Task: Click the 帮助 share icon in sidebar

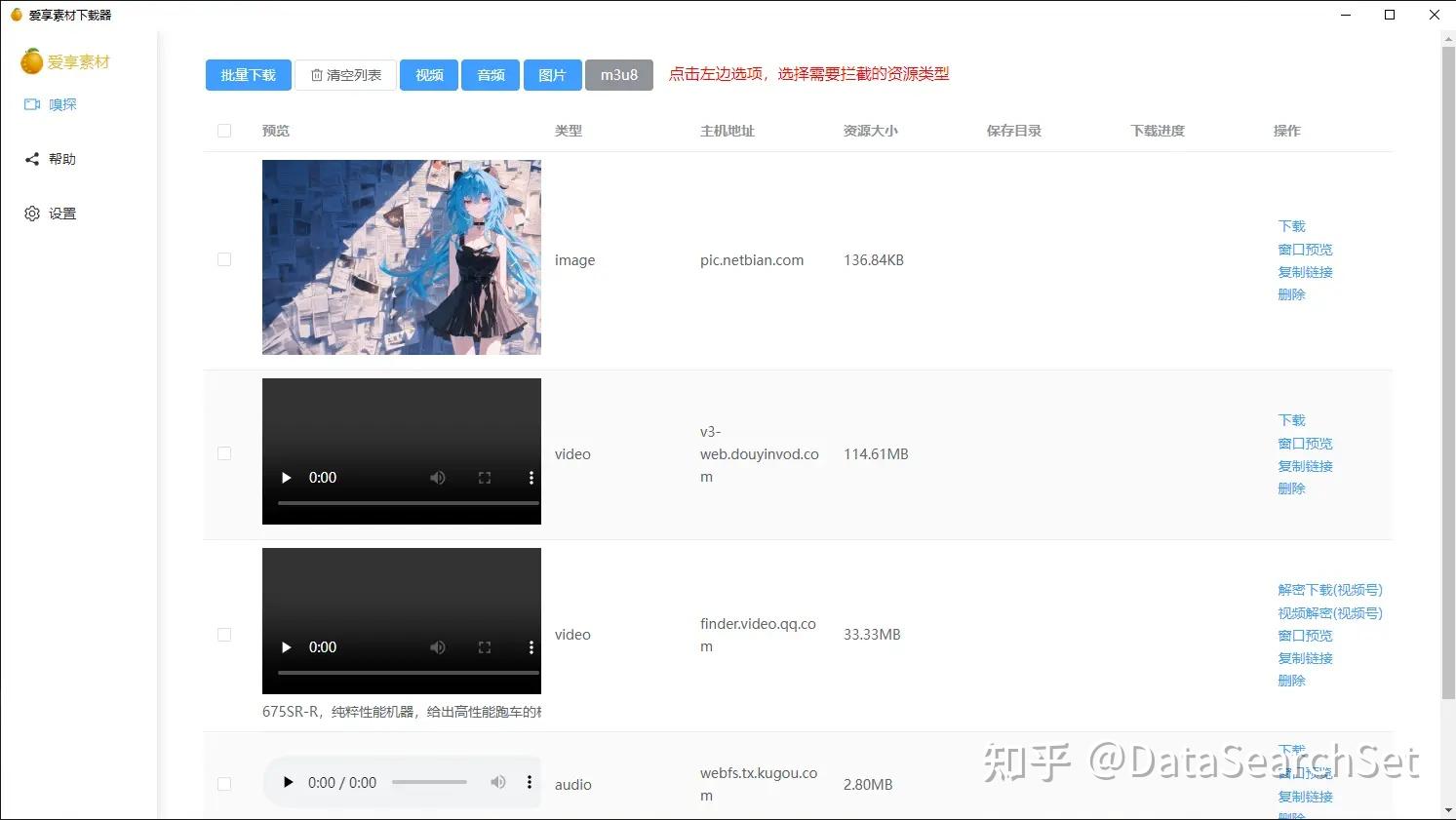Action: pyautogui.click(x=32, y=159)
